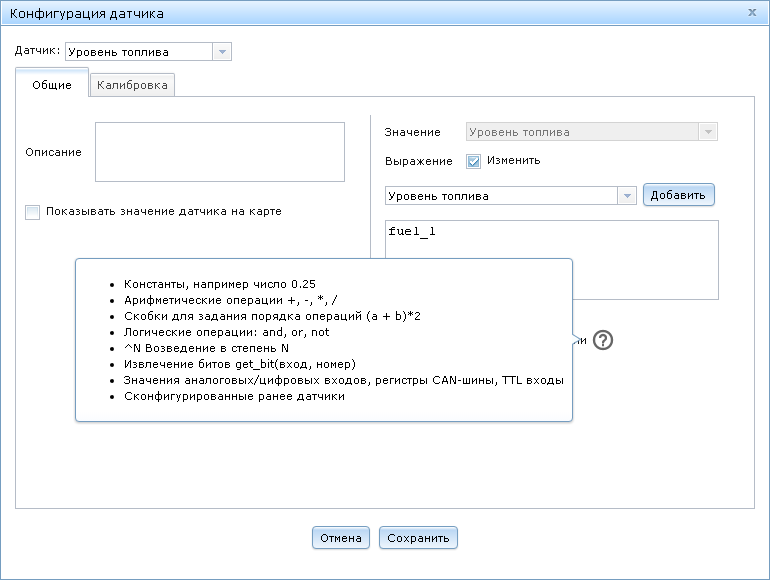The image size is (770, 580).
Task: Click the parameter combo text left of Добавить
Action: click(501, 196)
